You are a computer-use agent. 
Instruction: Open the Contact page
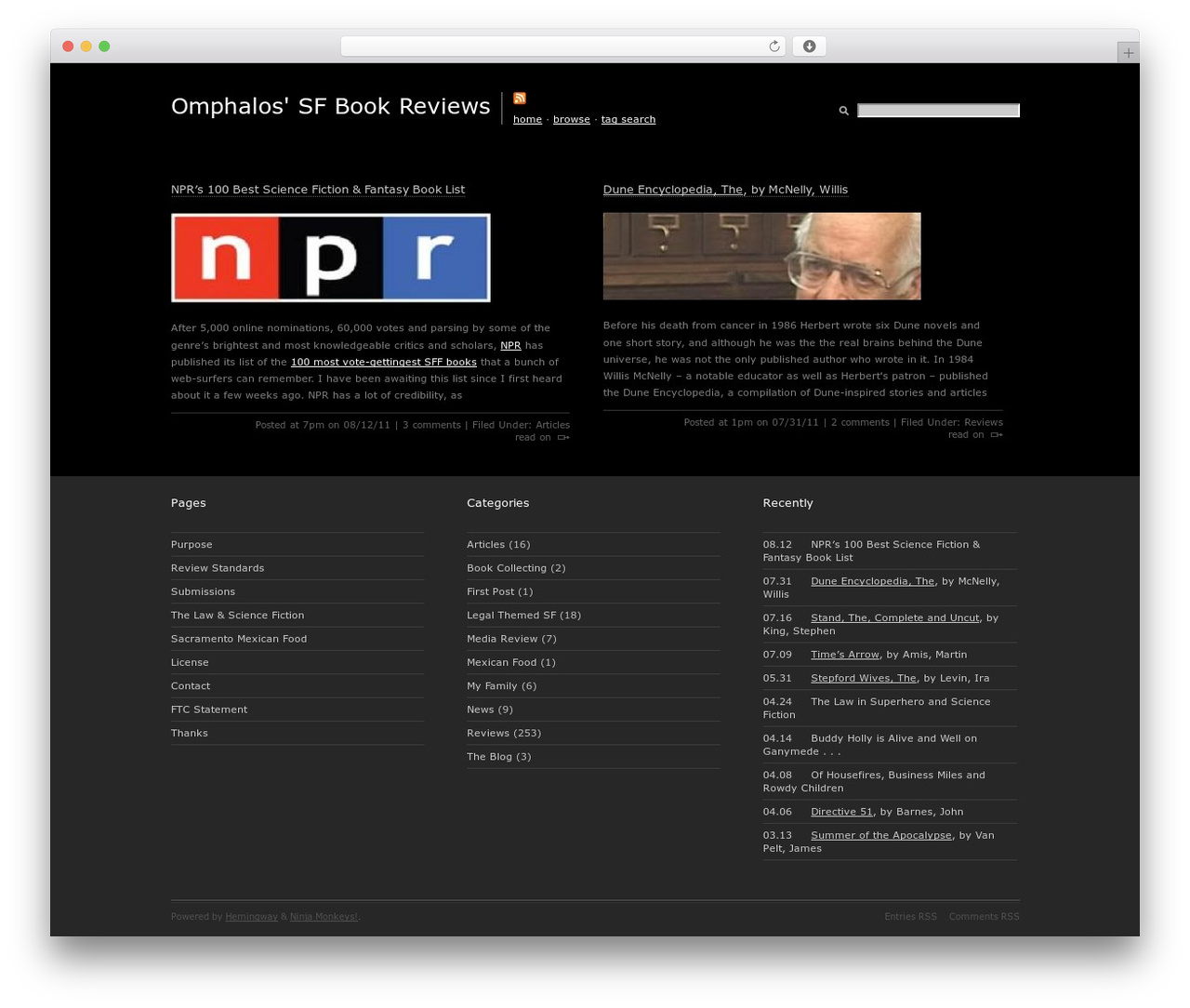coord(191,686)
